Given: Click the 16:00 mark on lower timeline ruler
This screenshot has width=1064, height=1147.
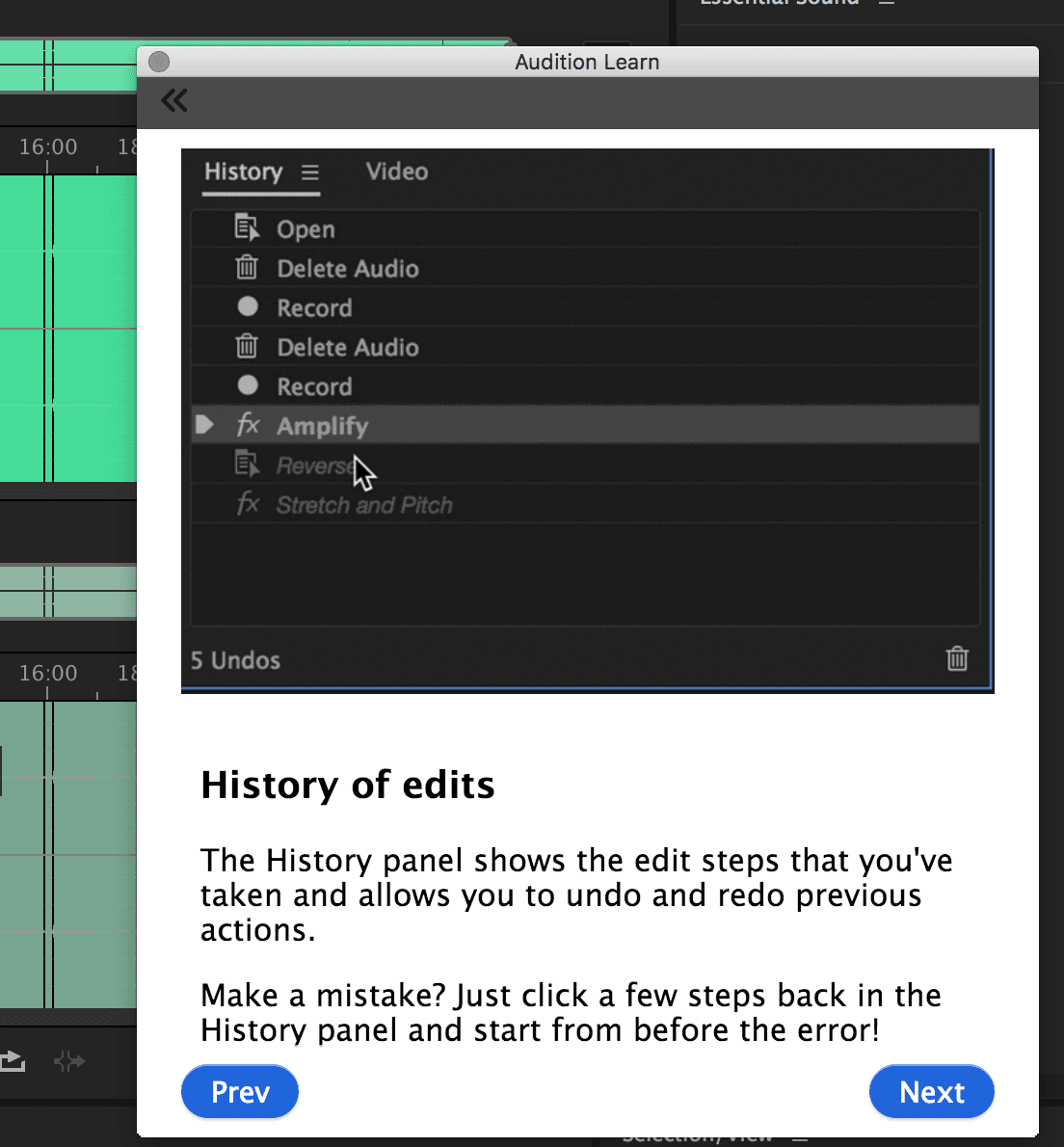Looking at the screenshot, I should point(48,673).
